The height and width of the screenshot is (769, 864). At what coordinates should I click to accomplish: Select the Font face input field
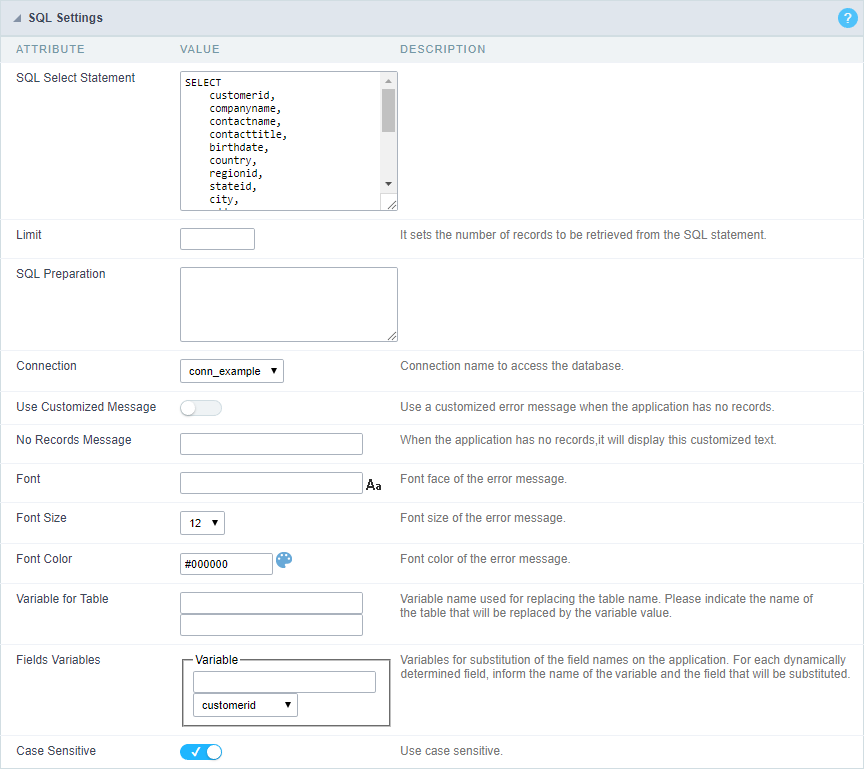tap(271, 482)
